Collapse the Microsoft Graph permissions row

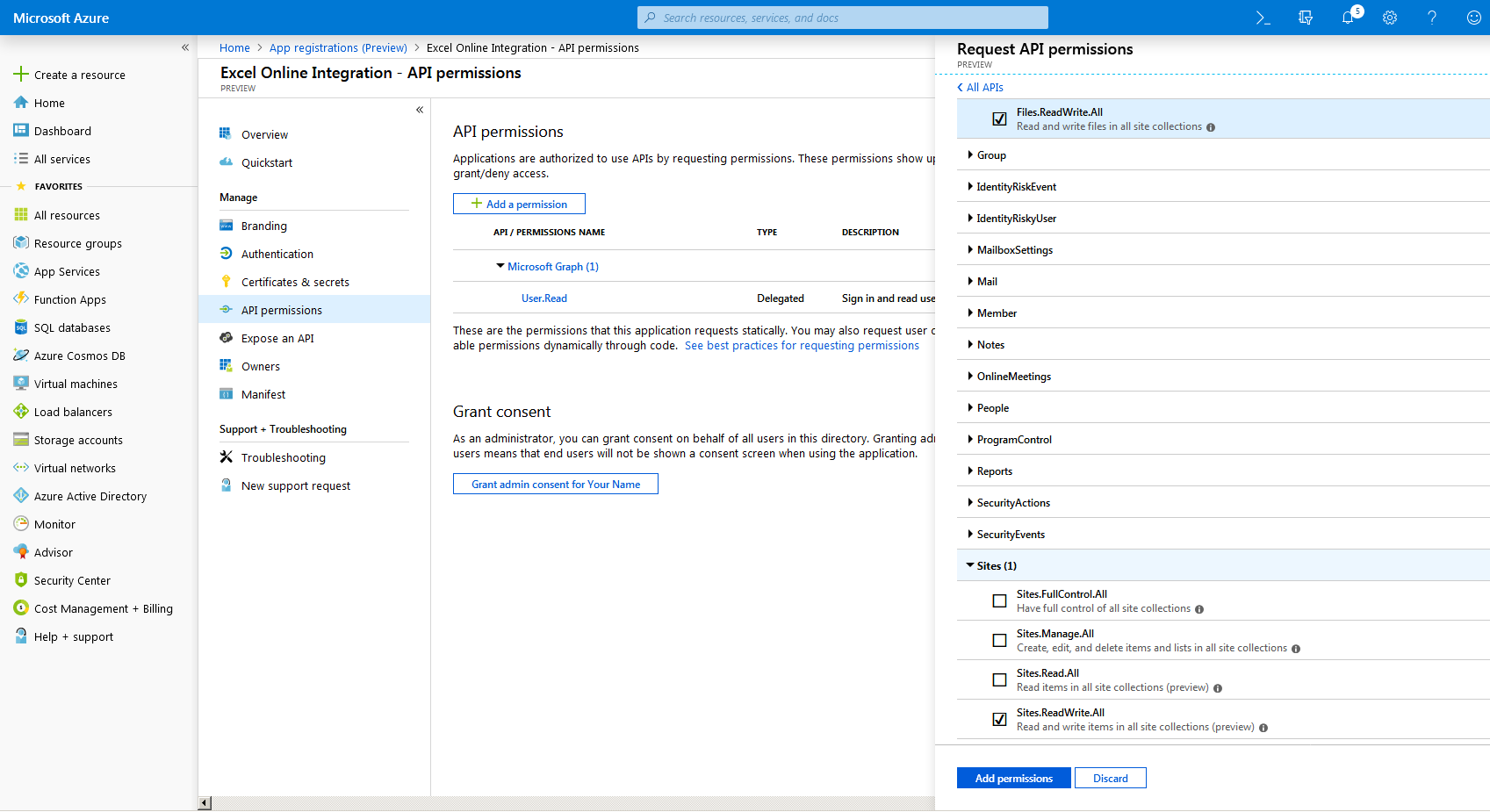(500, 266)
